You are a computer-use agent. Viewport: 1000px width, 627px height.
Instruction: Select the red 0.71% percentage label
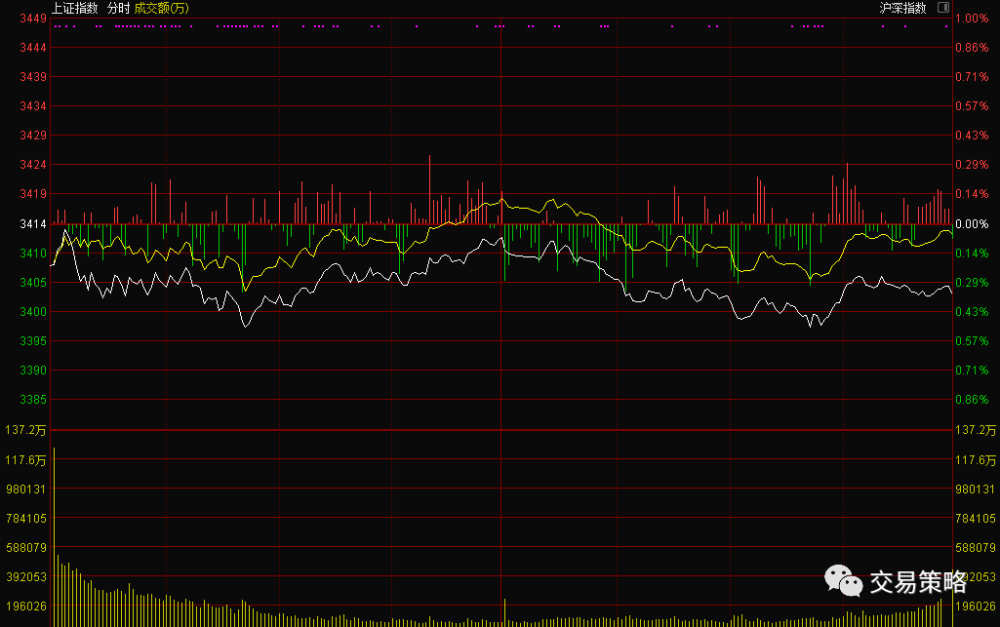click(x=972, y=77)
